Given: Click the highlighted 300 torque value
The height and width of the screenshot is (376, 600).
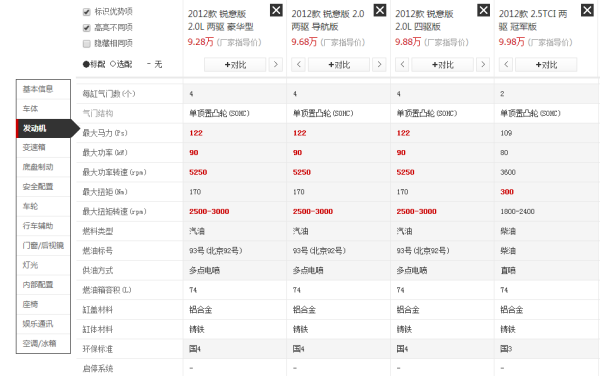Looking at the screenshot, I should point(507,192).
